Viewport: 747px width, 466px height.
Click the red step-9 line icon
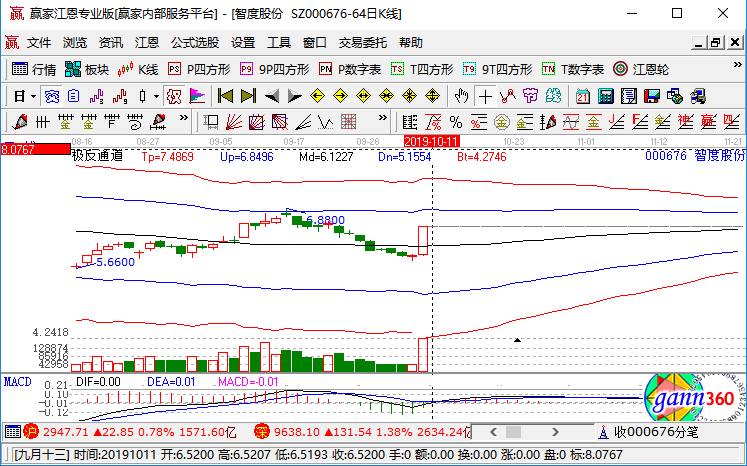click(x=120, y=96)
